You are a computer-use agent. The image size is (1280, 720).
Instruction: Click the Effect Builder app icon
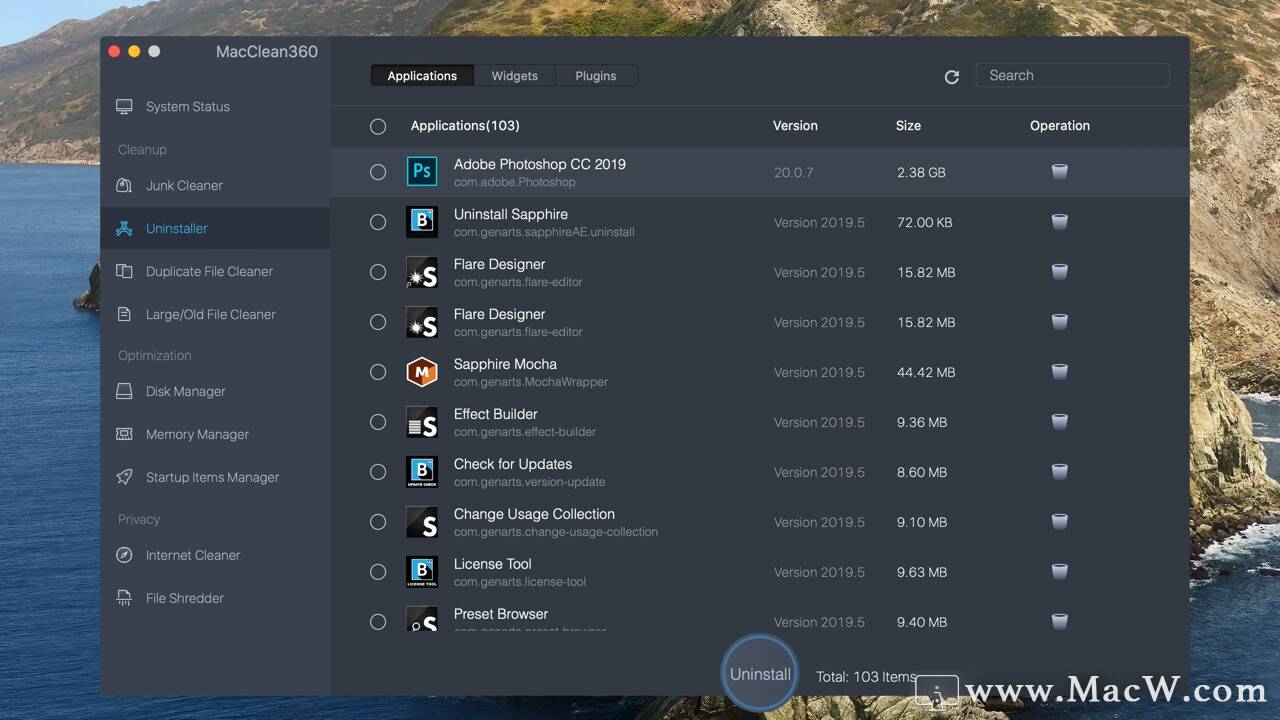click(x=422, y=422)
